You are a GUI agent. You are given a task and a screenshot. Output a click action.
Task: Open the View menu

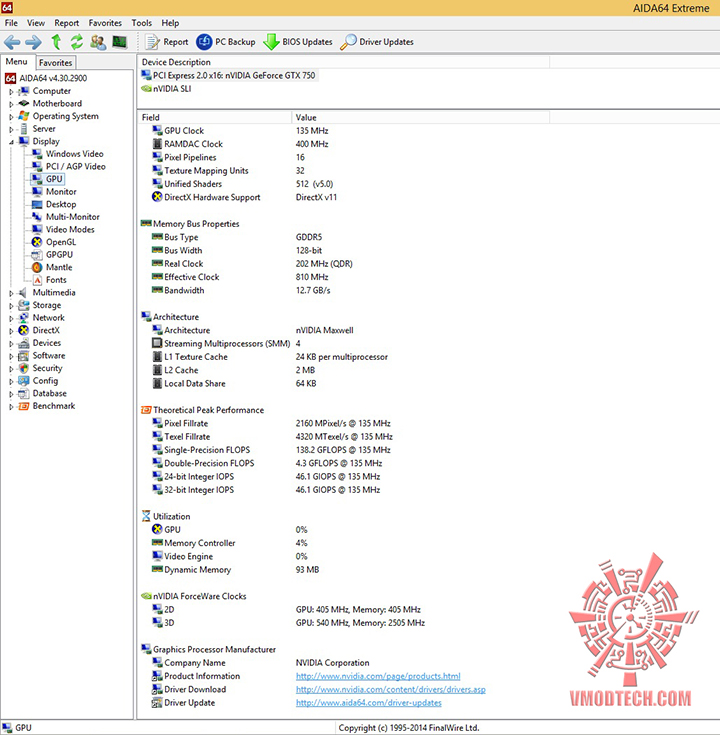(36, 23)
